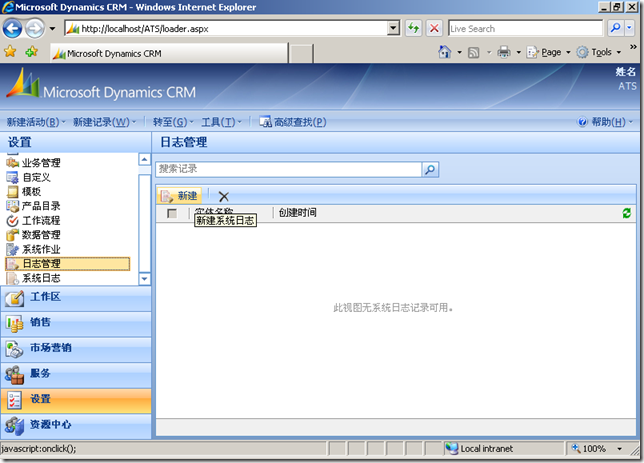Click the RSS feeds icon
The width and height of the screenshot is (644, 463).
(x=474, y=53)
